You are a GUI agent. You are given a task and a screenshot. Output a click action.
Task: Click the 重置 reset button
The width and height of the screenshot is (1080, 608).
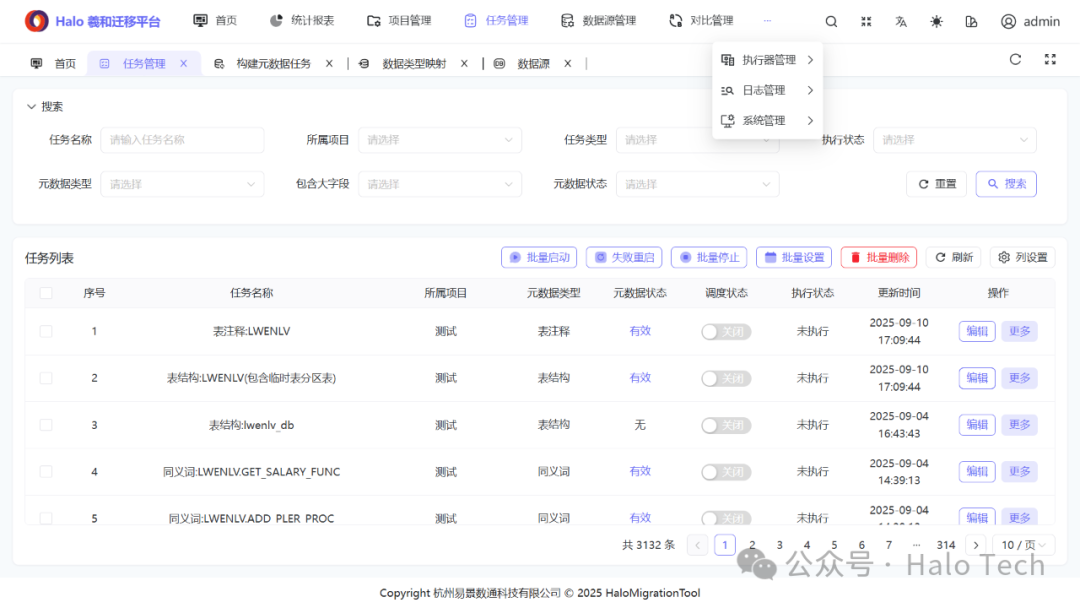click(937, 184)
